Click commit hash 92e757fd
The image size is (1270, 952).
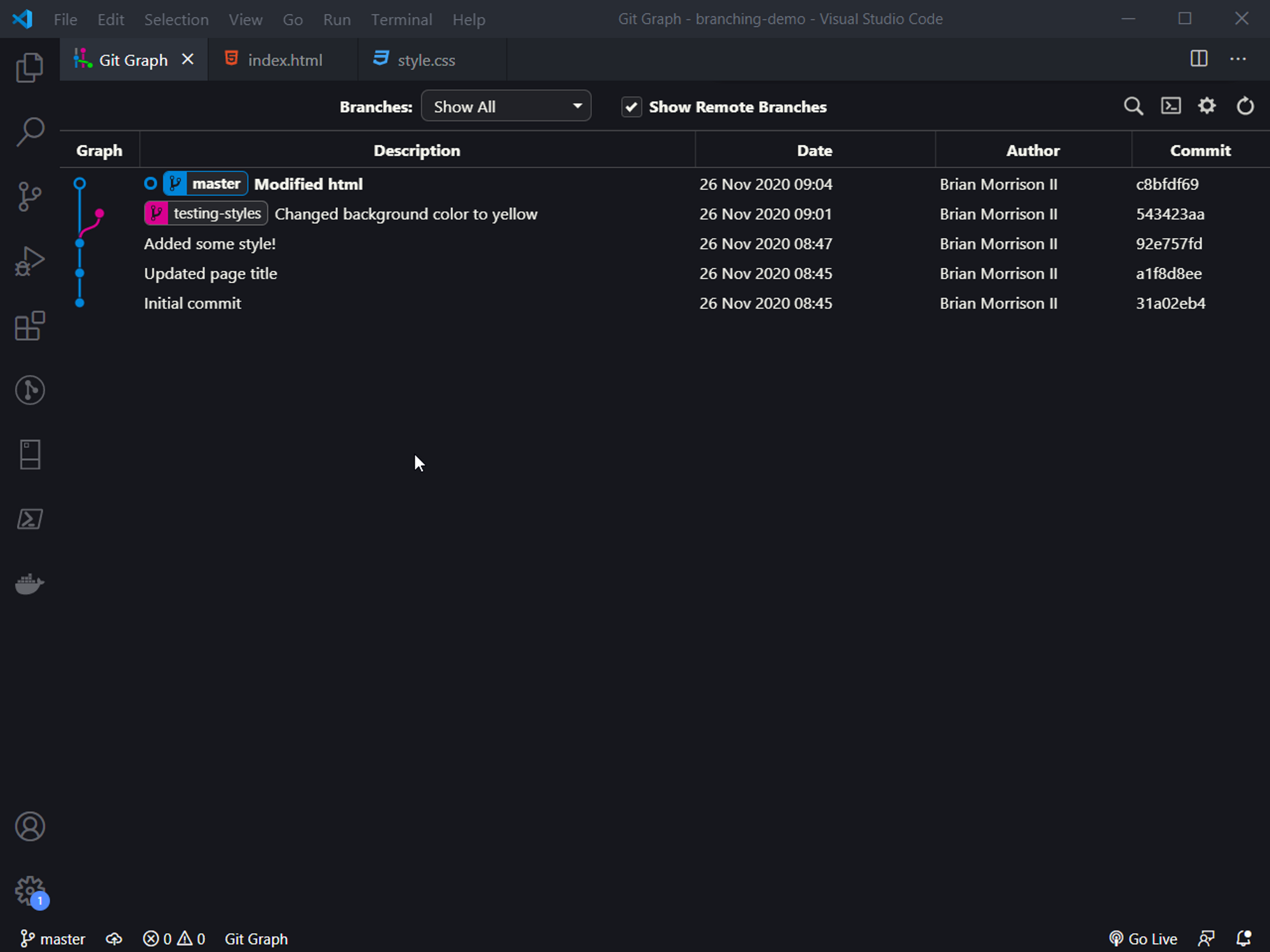tap(1169, 244)
